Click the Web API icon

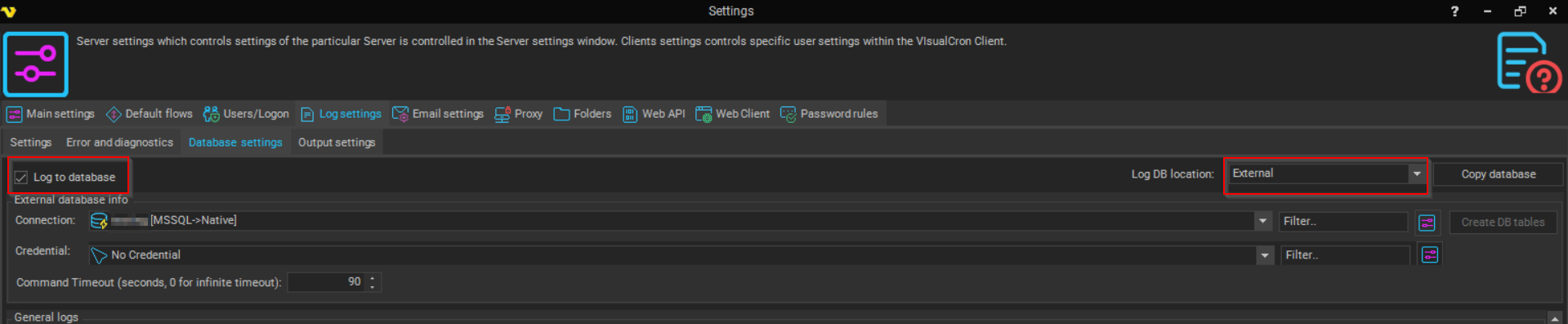[x=630, y=115]
